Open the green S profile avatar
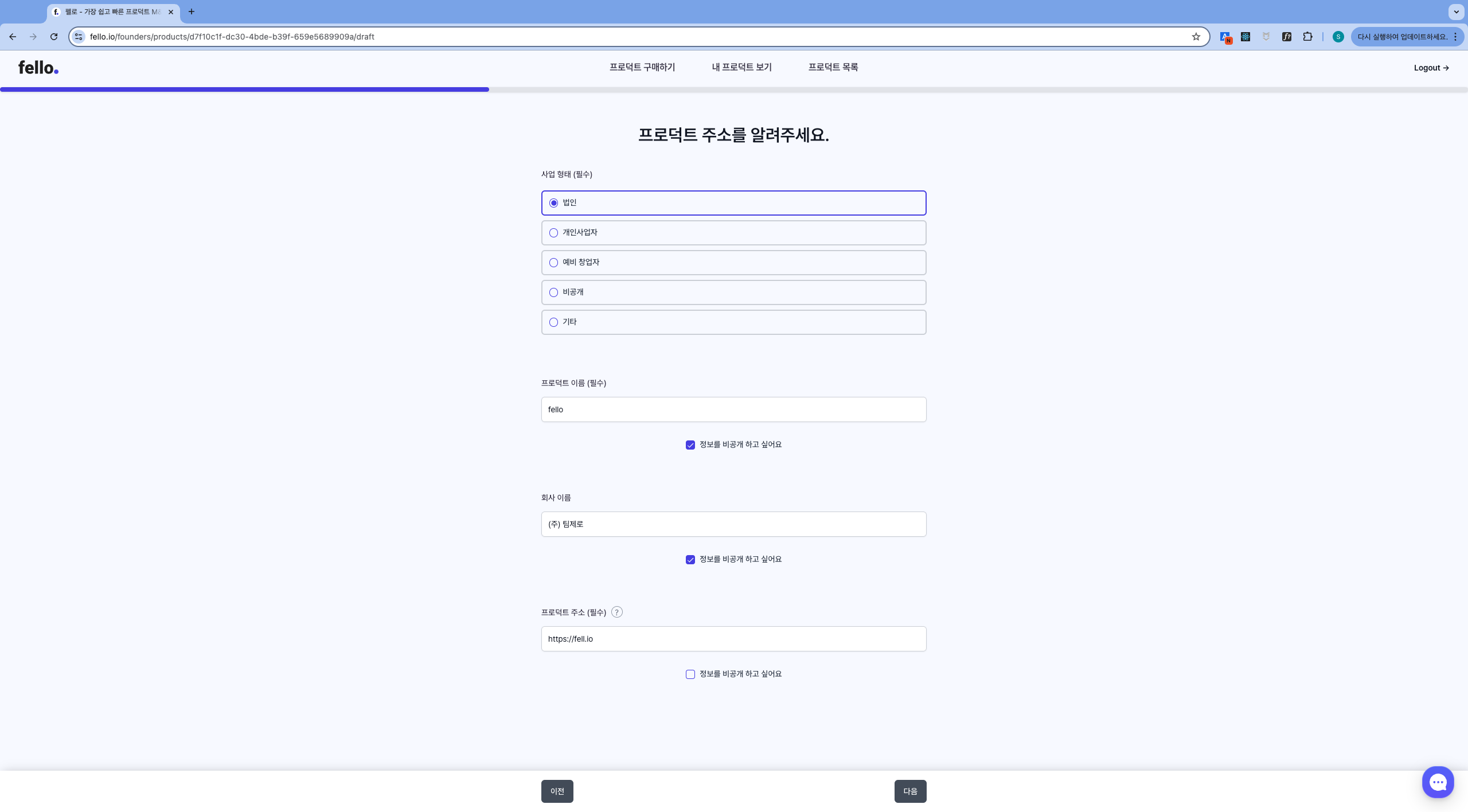This screenshot has width=1468, height=812. [1338, 37]
